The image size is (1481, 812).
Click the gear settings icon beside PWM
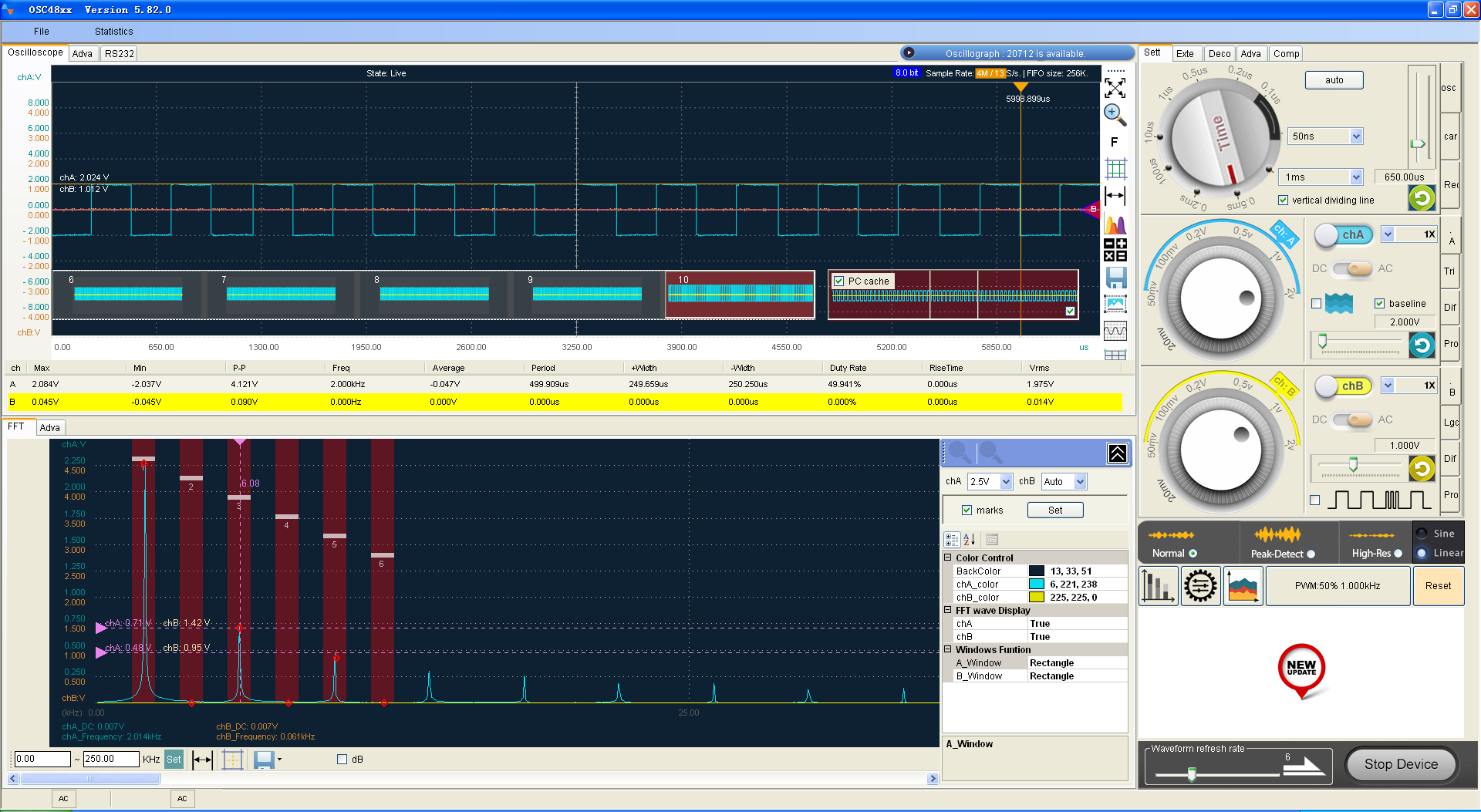[x=1200, y=586]
